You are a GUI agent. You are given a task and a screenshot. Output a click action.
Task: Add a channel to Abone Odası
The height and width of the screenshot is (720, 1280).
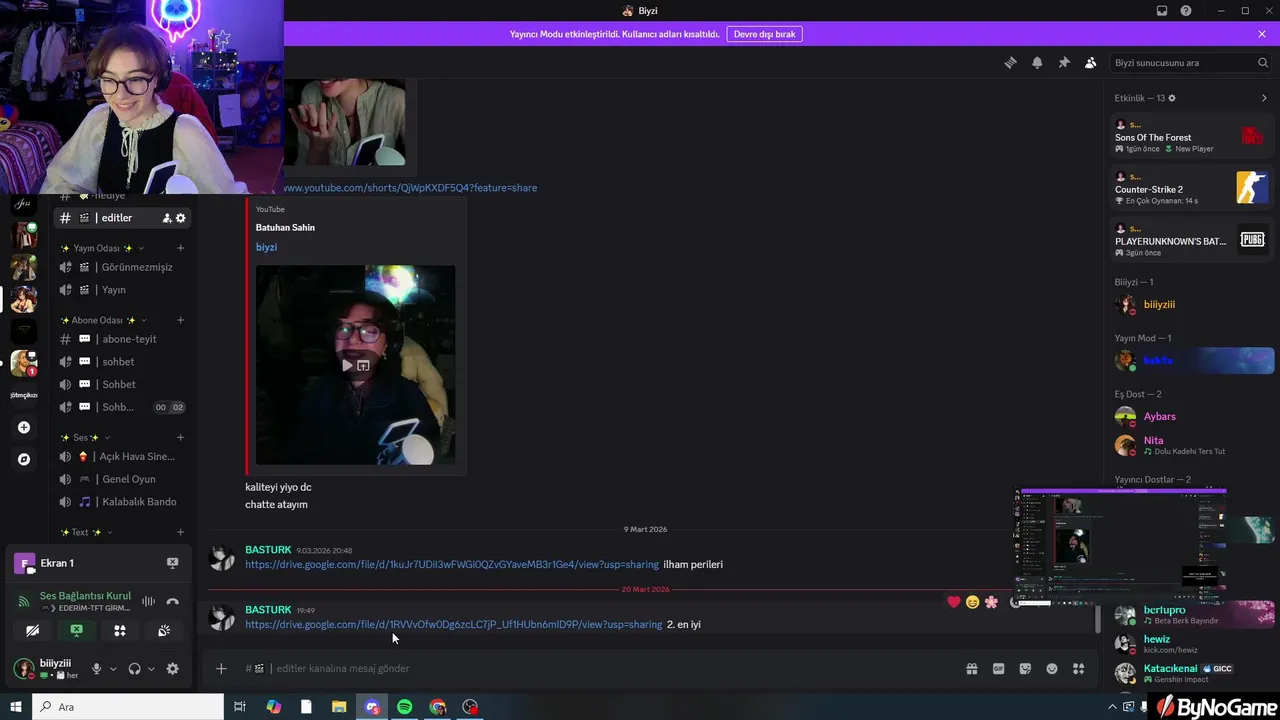point(180,320)
